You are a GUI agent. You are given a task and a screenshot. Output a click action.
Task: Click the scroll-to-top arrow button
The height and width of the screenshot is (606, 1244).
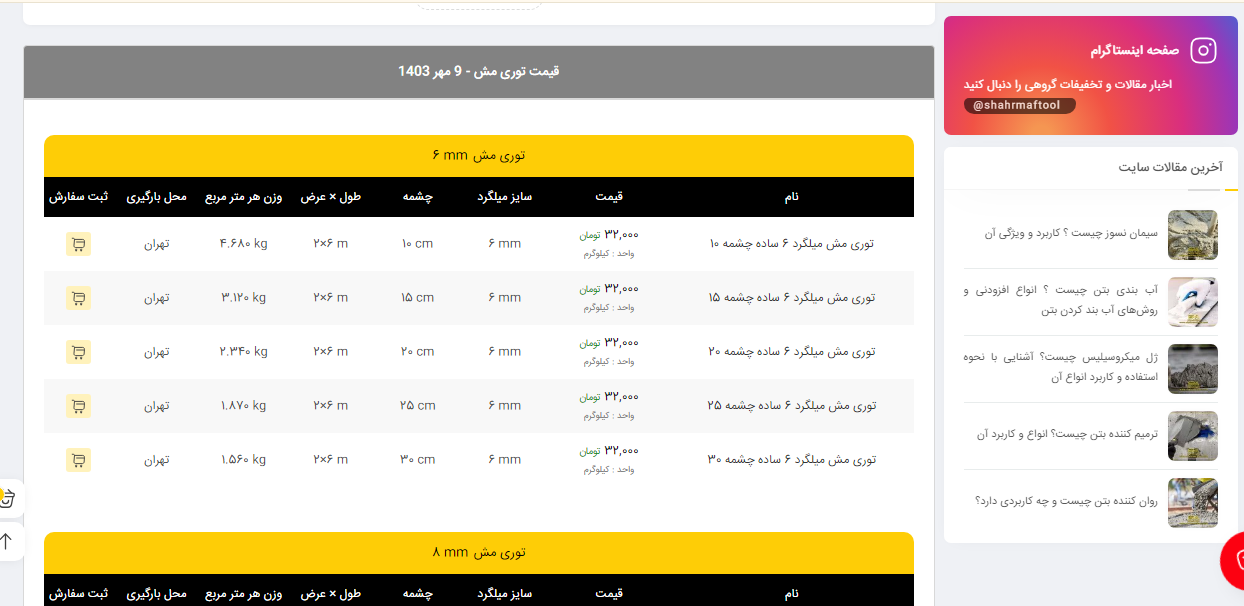[8, 542]
